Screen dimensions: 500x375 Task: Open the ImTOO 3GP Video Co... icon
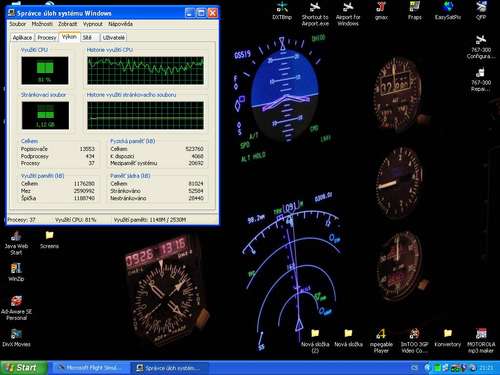(414, 341)
